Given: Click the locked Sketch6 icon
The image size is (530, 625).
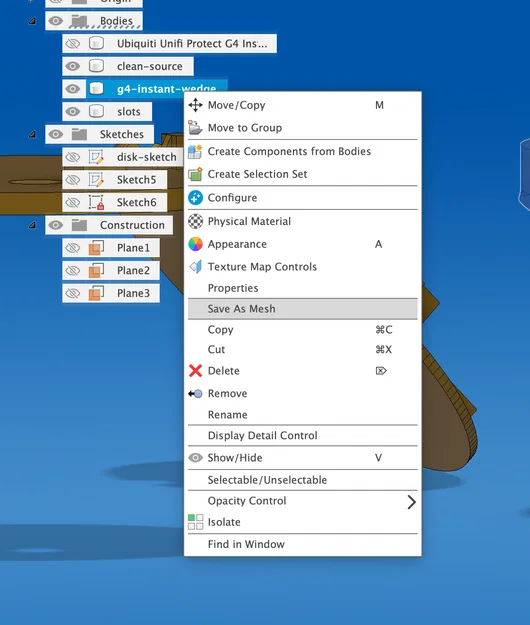Looking at the screenshot, I should coord(96,202).
